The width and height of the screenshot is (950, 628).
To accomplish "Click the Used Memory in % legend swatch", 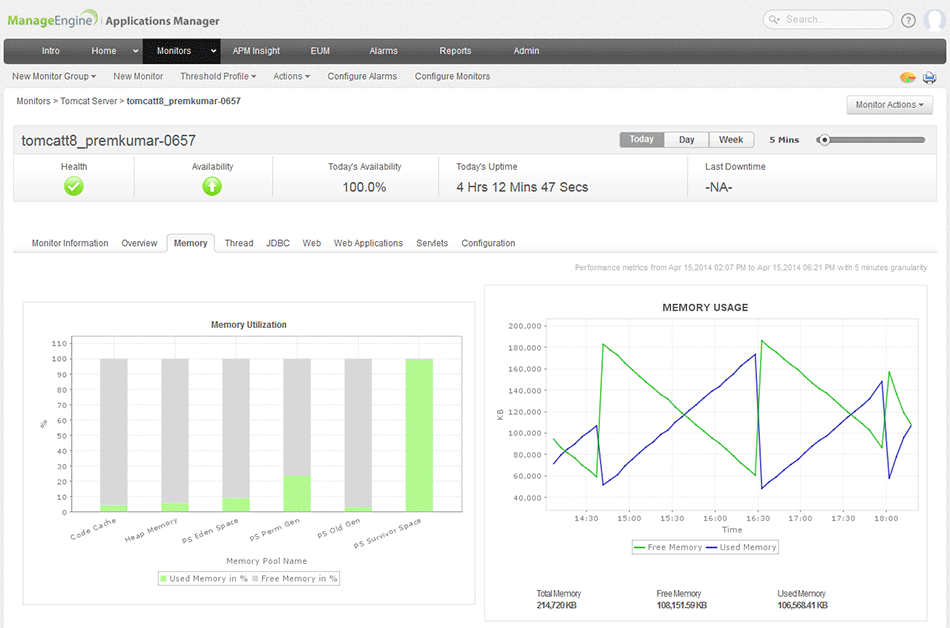I will [x=163, y=579].
